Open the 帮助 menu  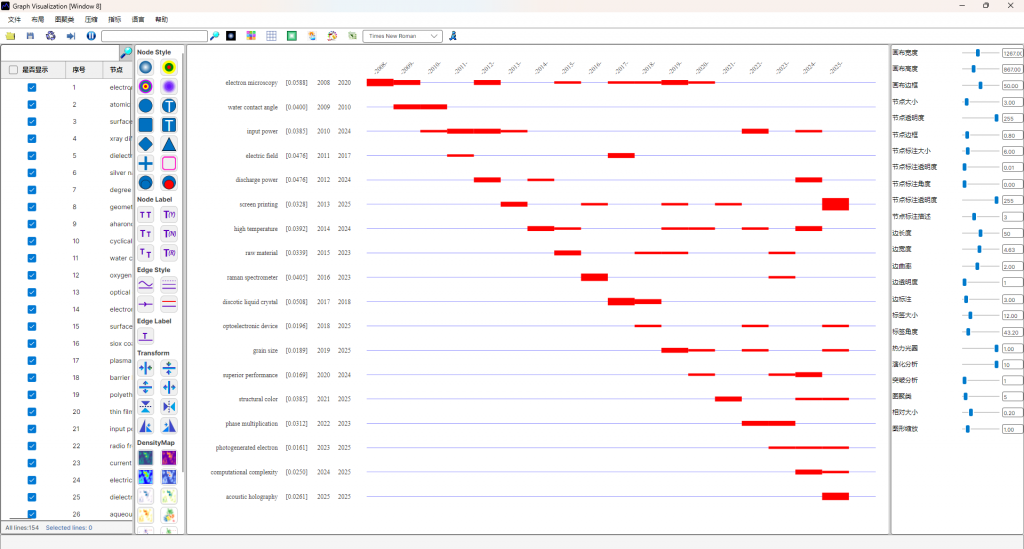(162, 19)
